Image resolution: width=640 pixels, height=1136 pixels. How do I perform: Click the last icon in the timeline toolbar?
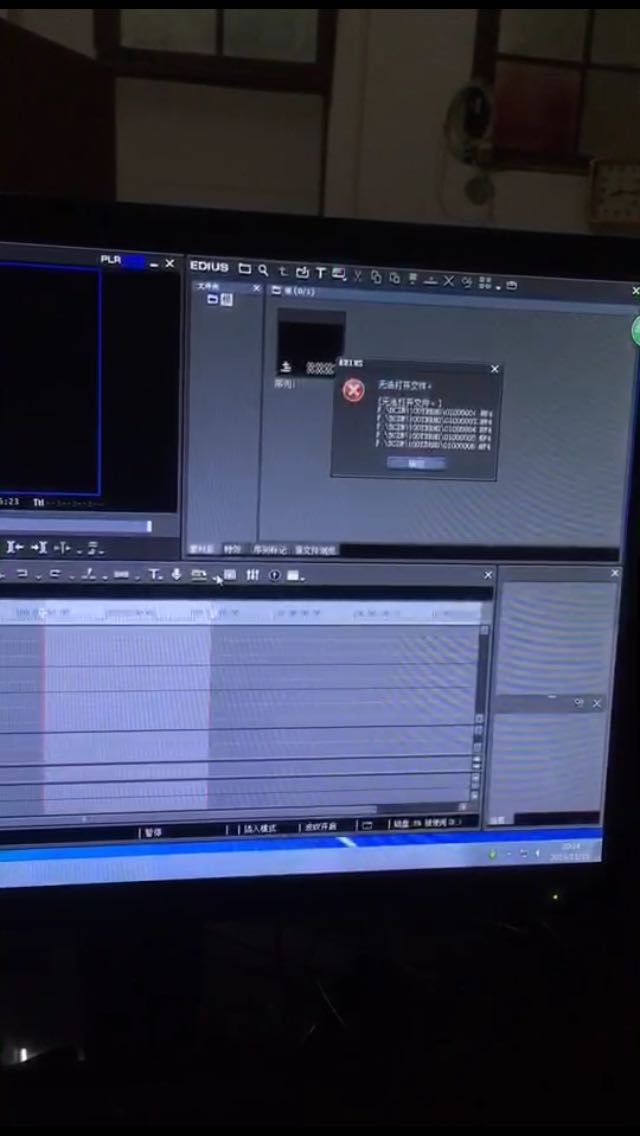294,576
